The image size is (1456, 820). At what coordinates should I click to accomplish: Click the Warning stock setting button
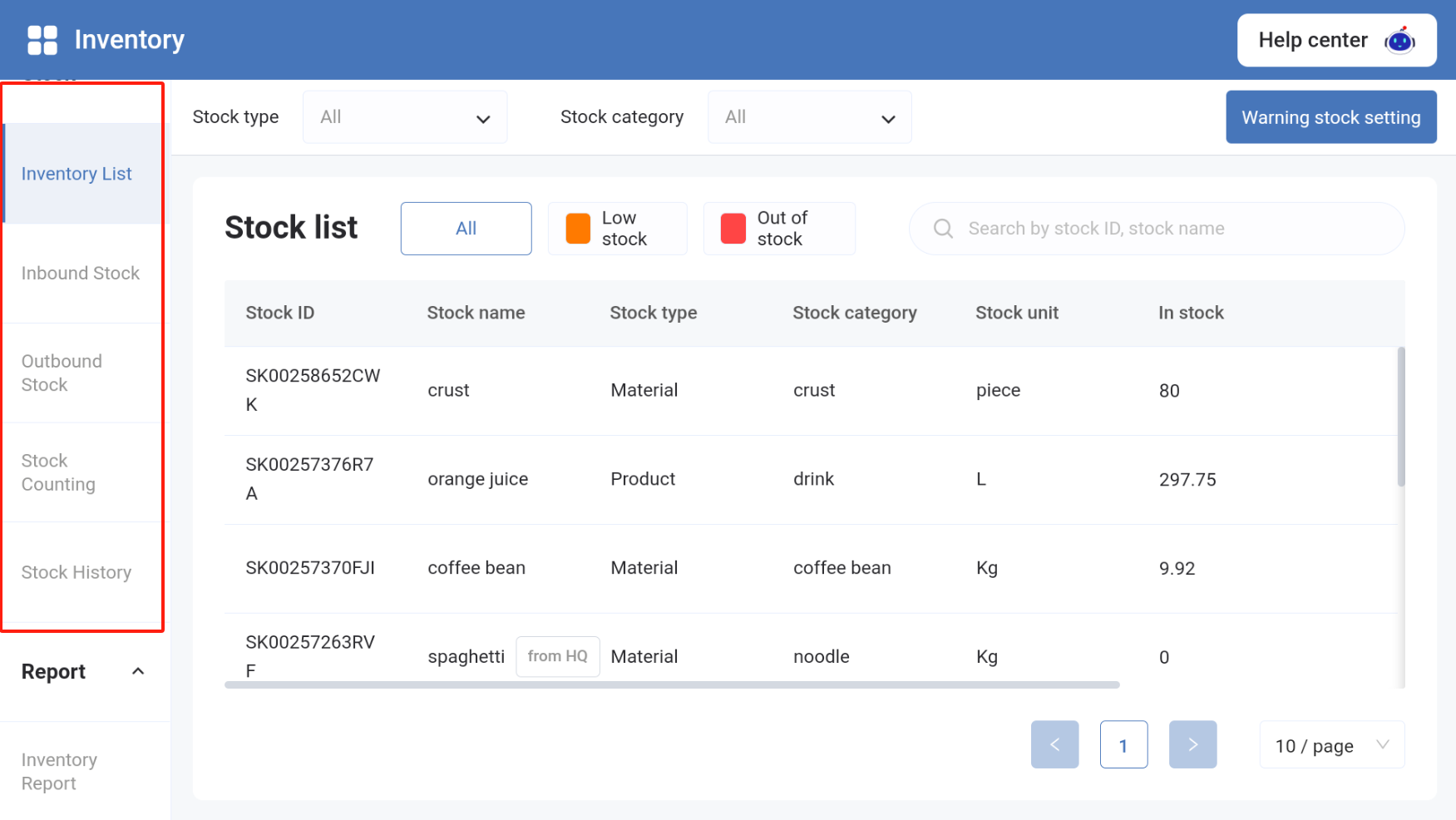click(1330, 116)
